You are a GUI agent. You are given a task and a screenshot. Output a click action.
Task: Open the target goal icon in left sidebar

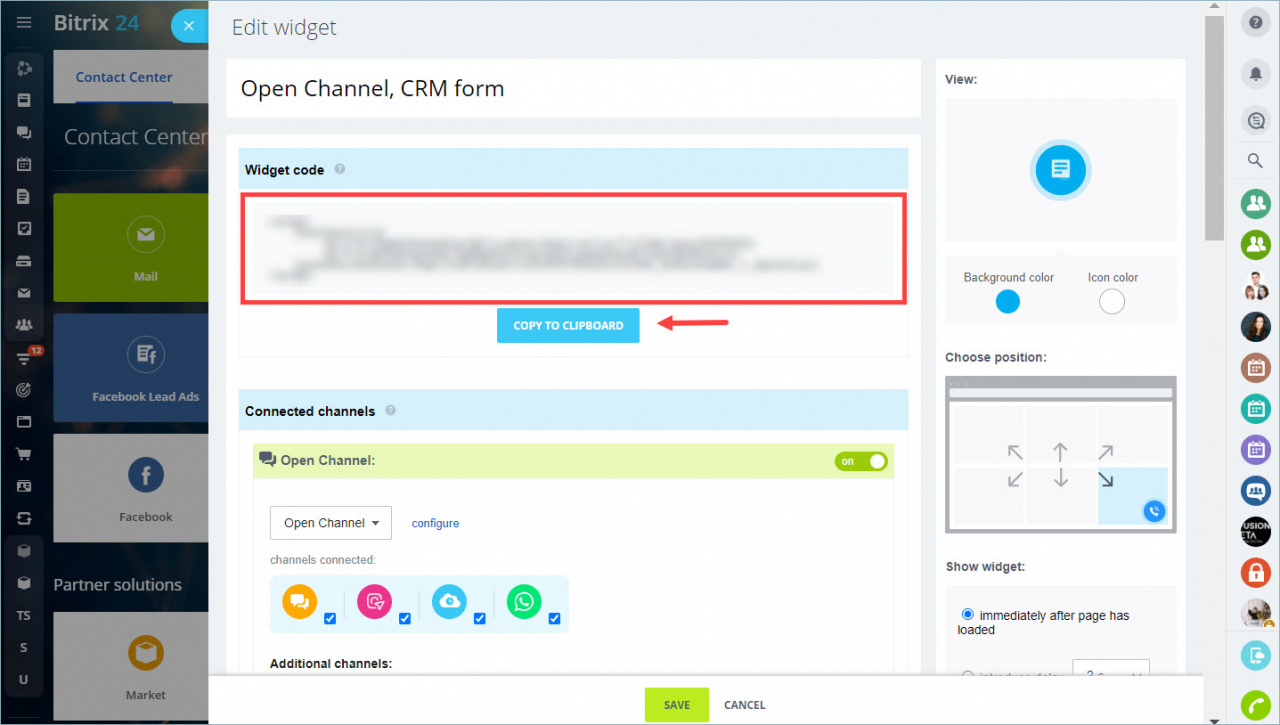24,390
